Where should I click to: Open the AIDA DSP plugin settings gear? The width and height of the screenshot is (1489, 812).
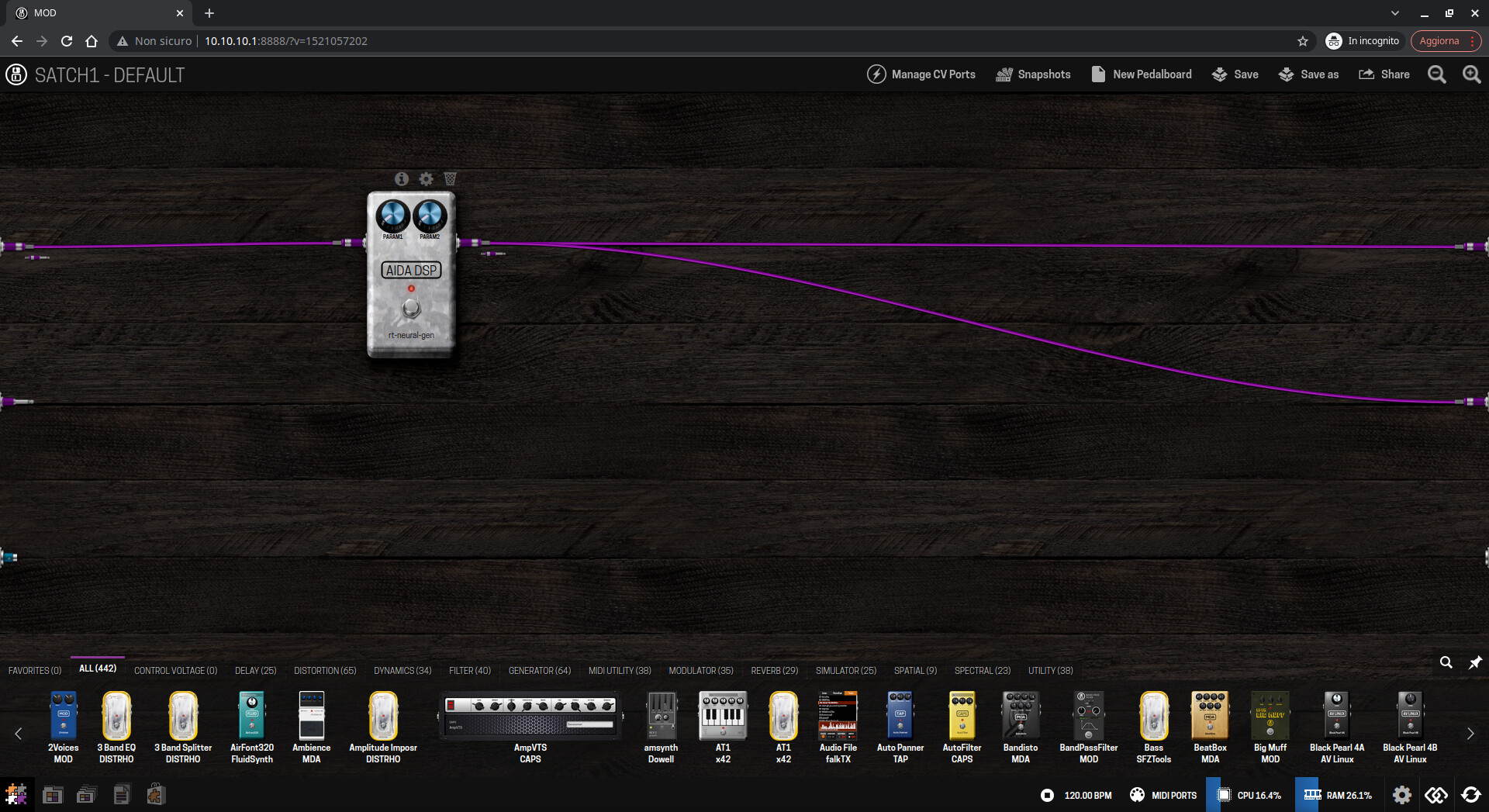[x=426, y=179]
